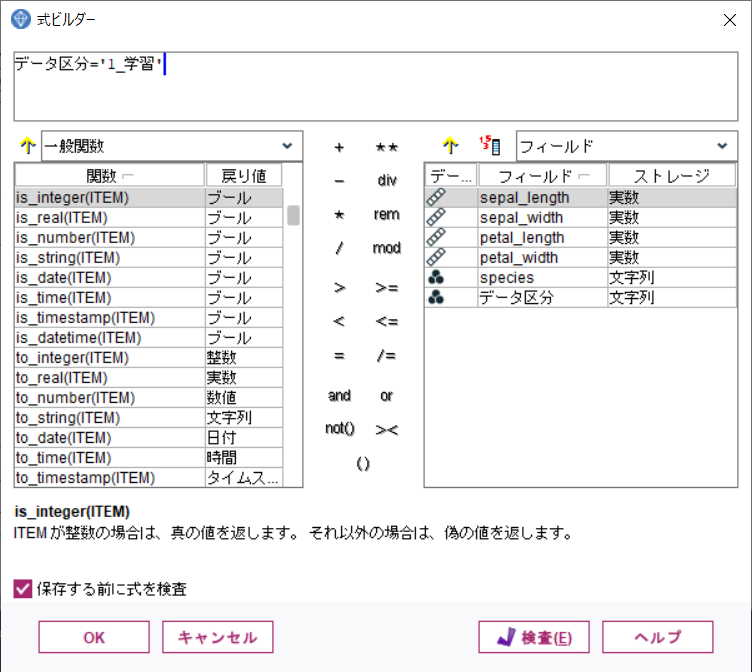Click the nominal-type icon for データ区分
752x672 pixels.
point(436,298)
